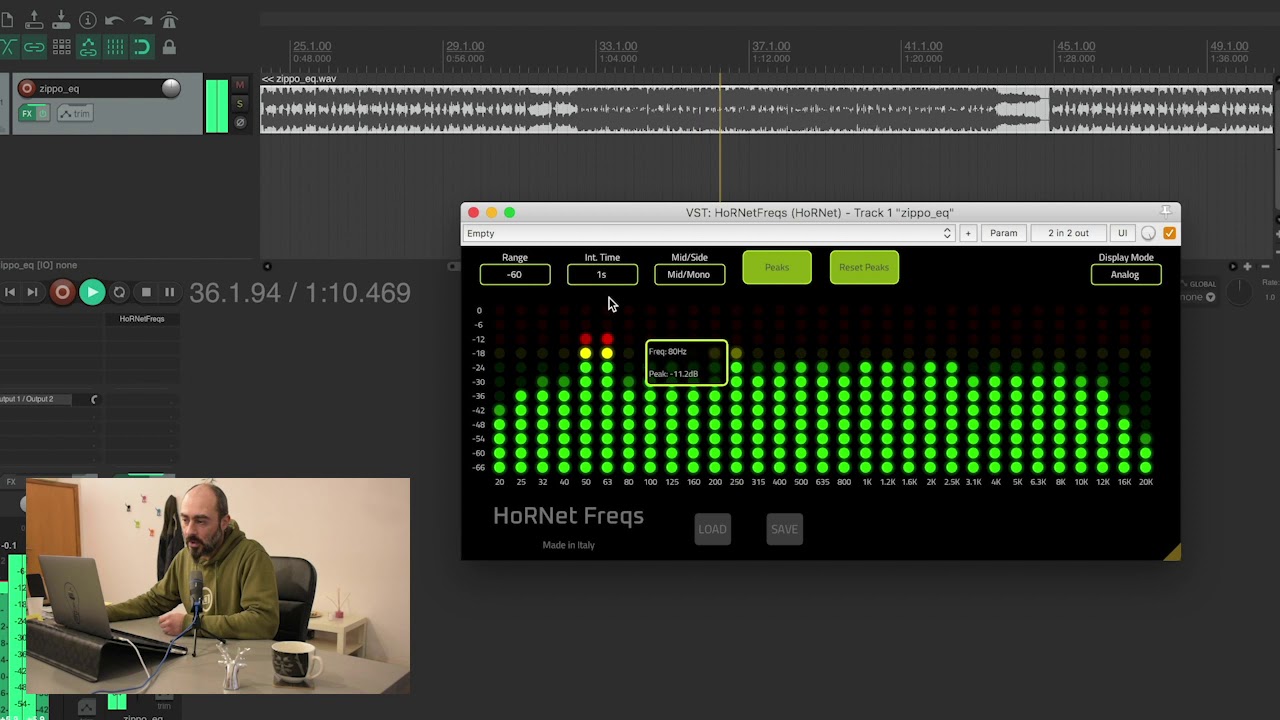
Task: Open Int. Time 1s dropdown
Action: pos(602,274)
